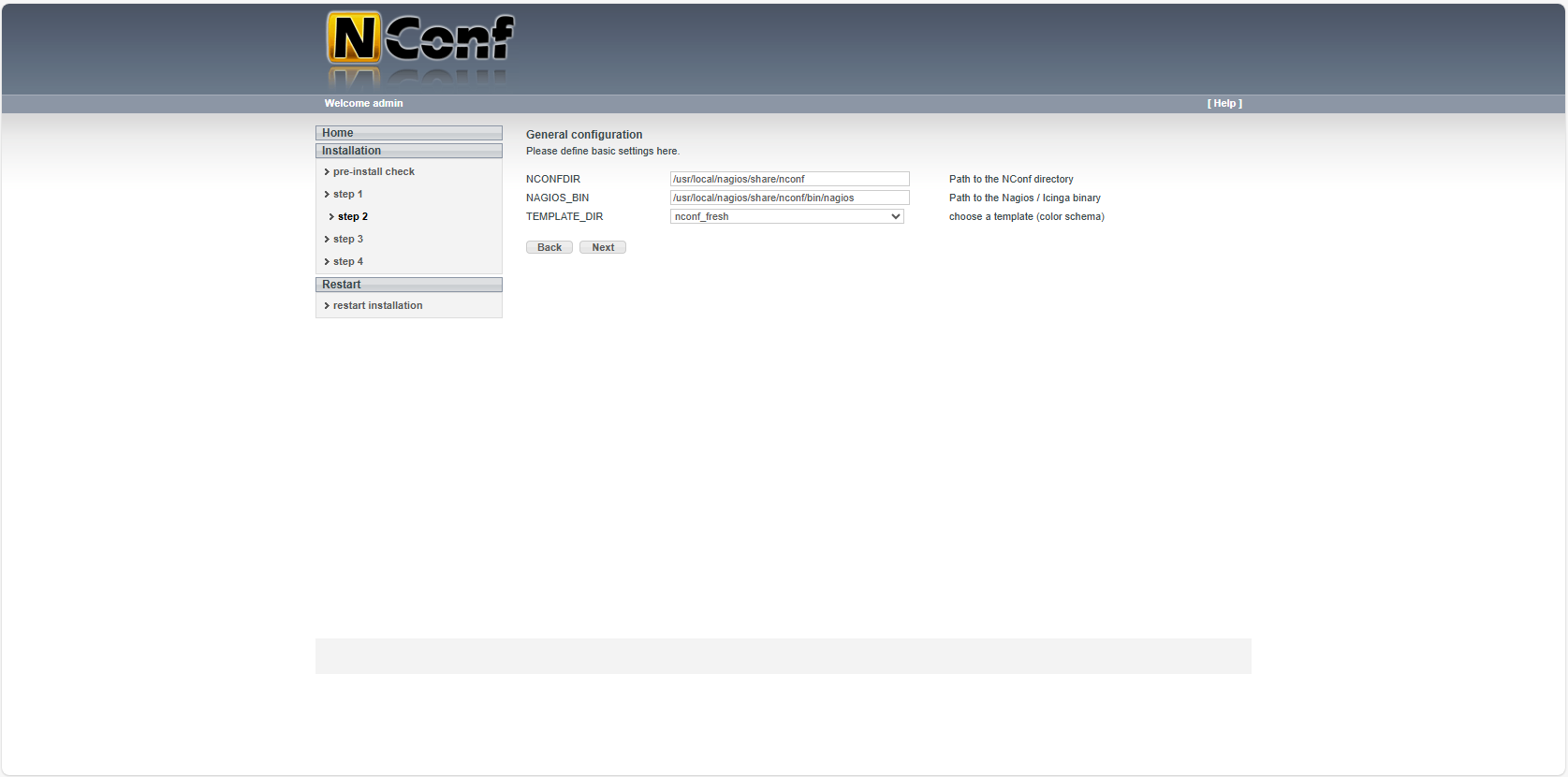Open step 2 in the installation sidebar
The height and width of the screenshot is (777, 1568).
[352, 217]
